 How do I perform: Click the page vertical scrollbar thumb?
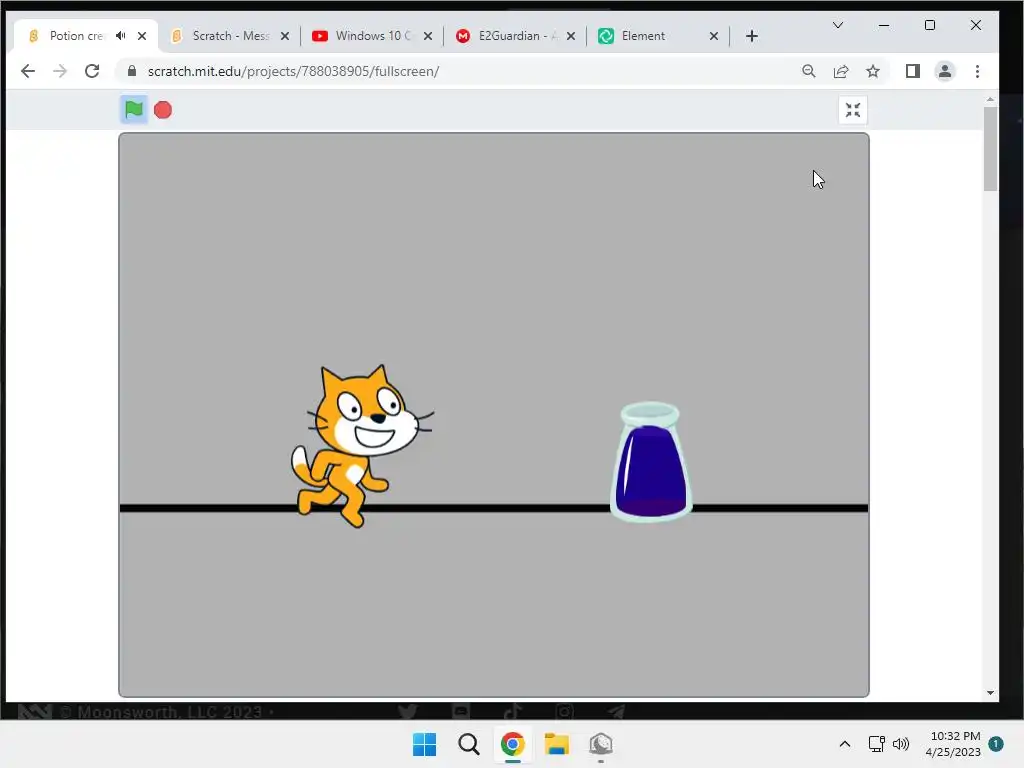(x=990, y=149)
